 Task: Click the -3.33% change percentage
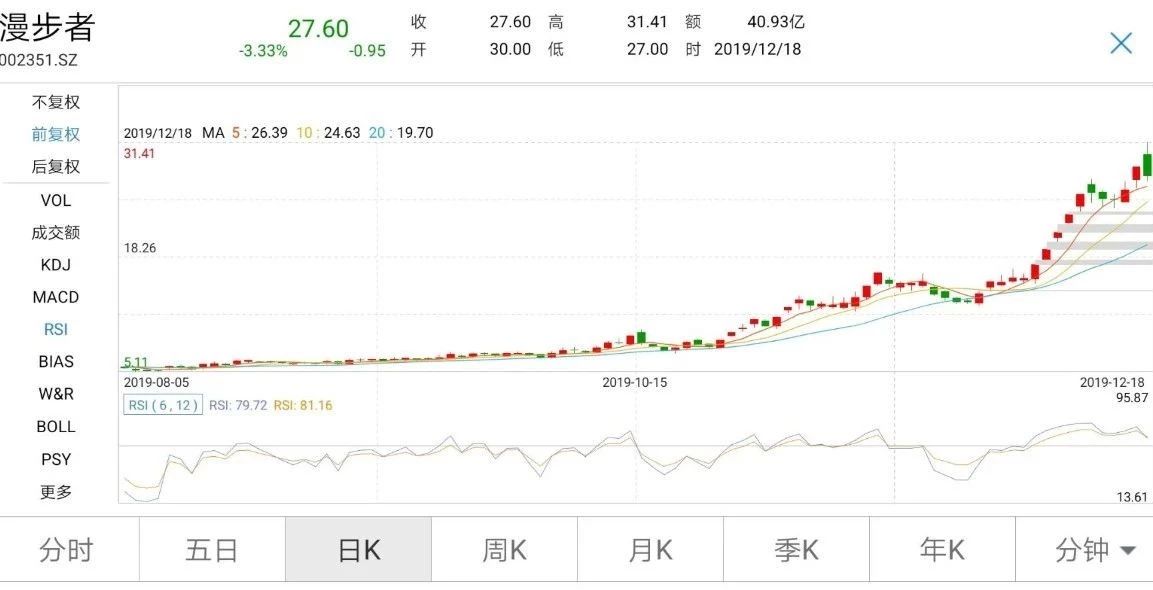(263, 51)
